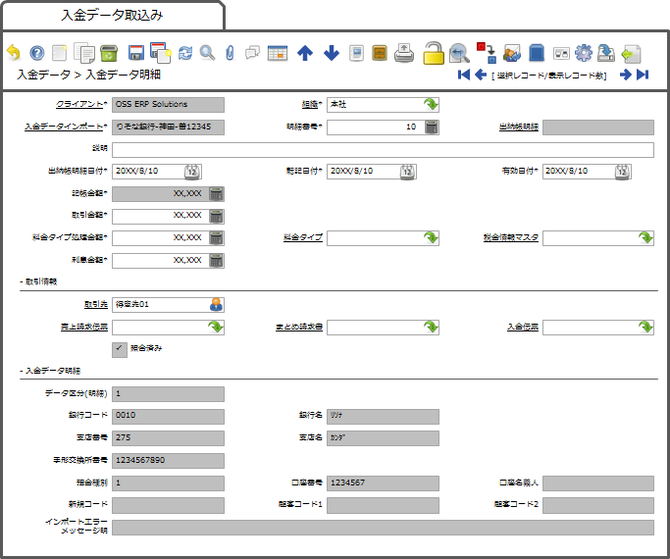The width and height of the screenshot is (670, 559).
Task: Click the クライアント label link
Action: coord(79,104)
